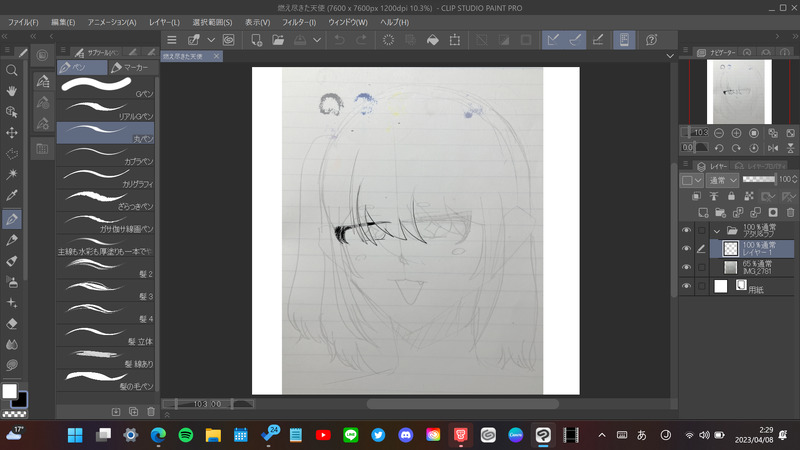Switch to ペン sub tool tab
Image resolution: width=800 pixels, height=450 pixels.
[82, 67]
